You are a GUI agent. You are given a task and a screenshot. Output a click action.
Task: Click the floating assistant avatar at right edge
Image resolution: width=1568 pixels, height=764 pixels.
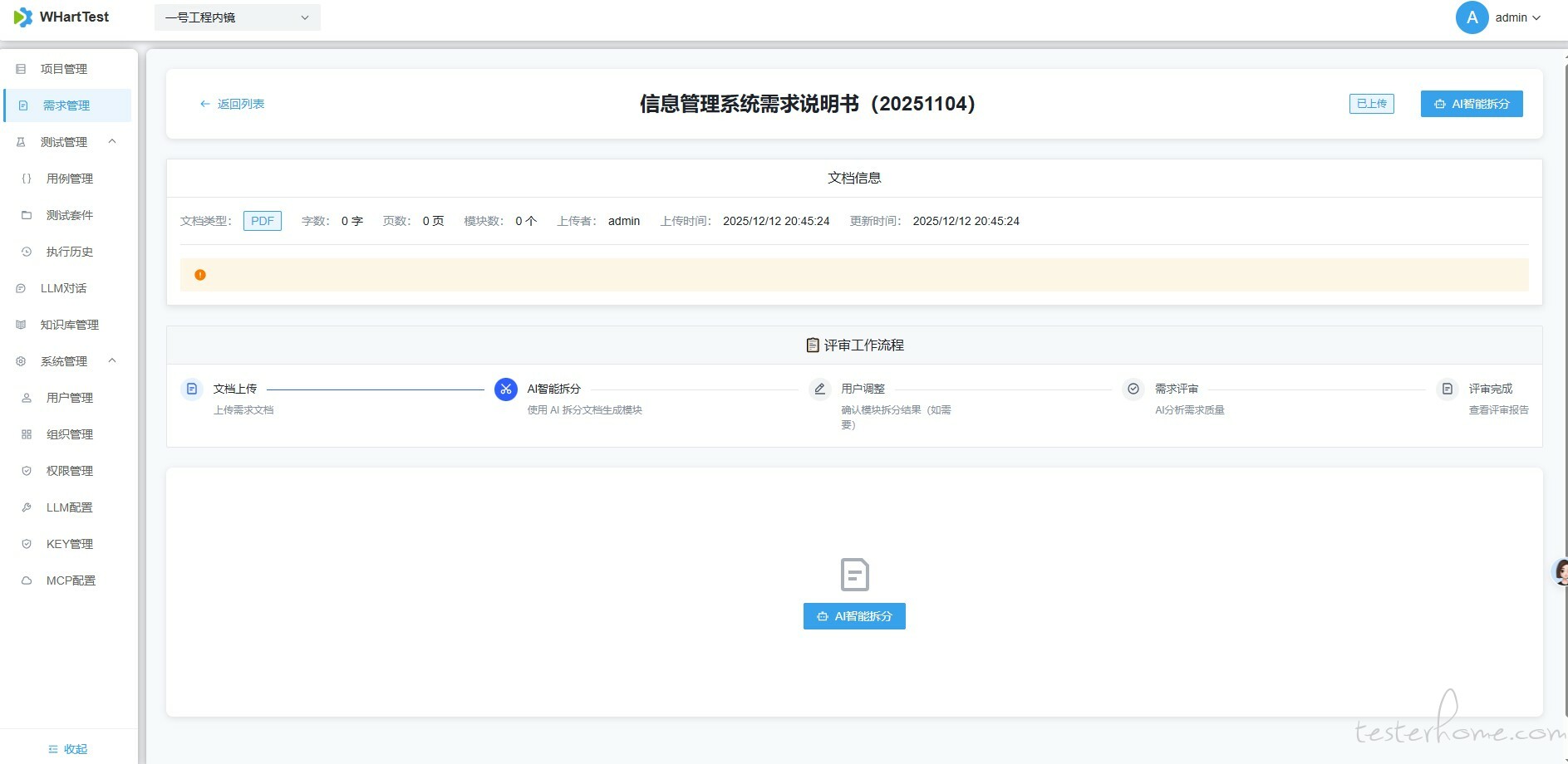(x=1560, y=572)
